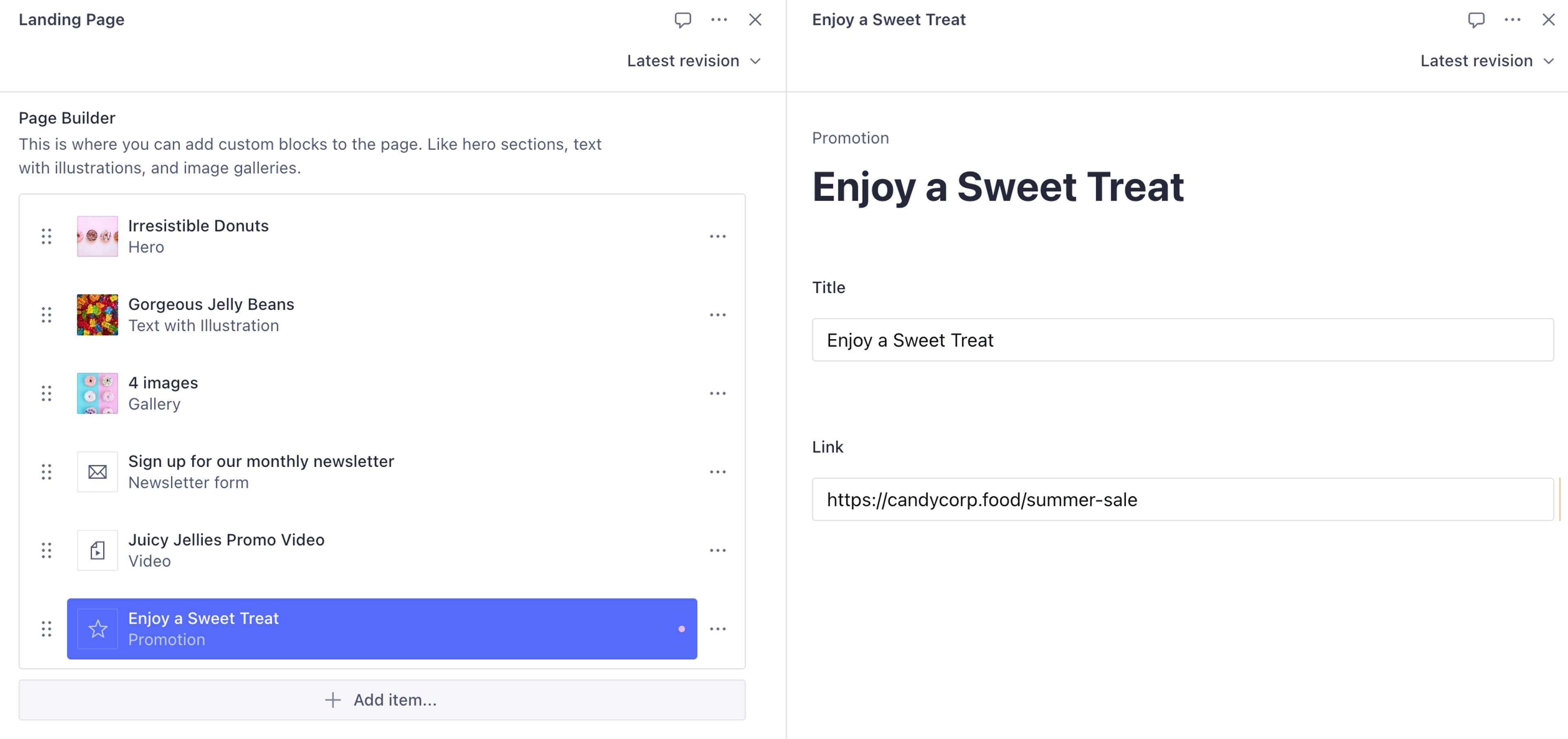Image resolution: width=1568 pixels, height=739 pixels.
Task: Select the Juicy Jellies Promo Video item
Action: 365,550
